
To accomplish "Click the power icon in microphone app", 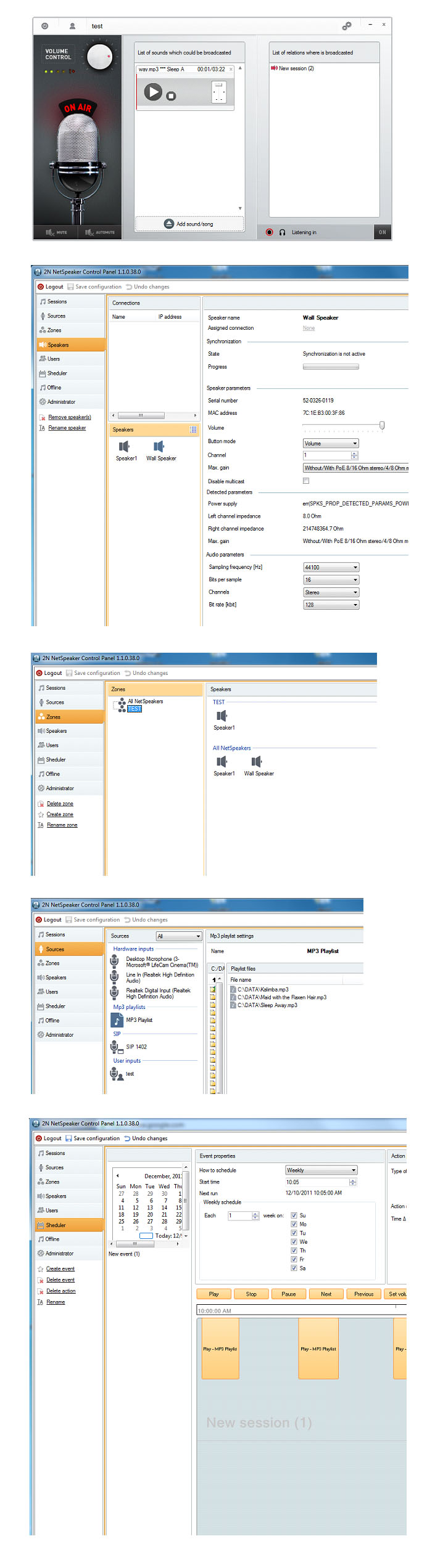I will pyautogui.click(x=44, y=26).
